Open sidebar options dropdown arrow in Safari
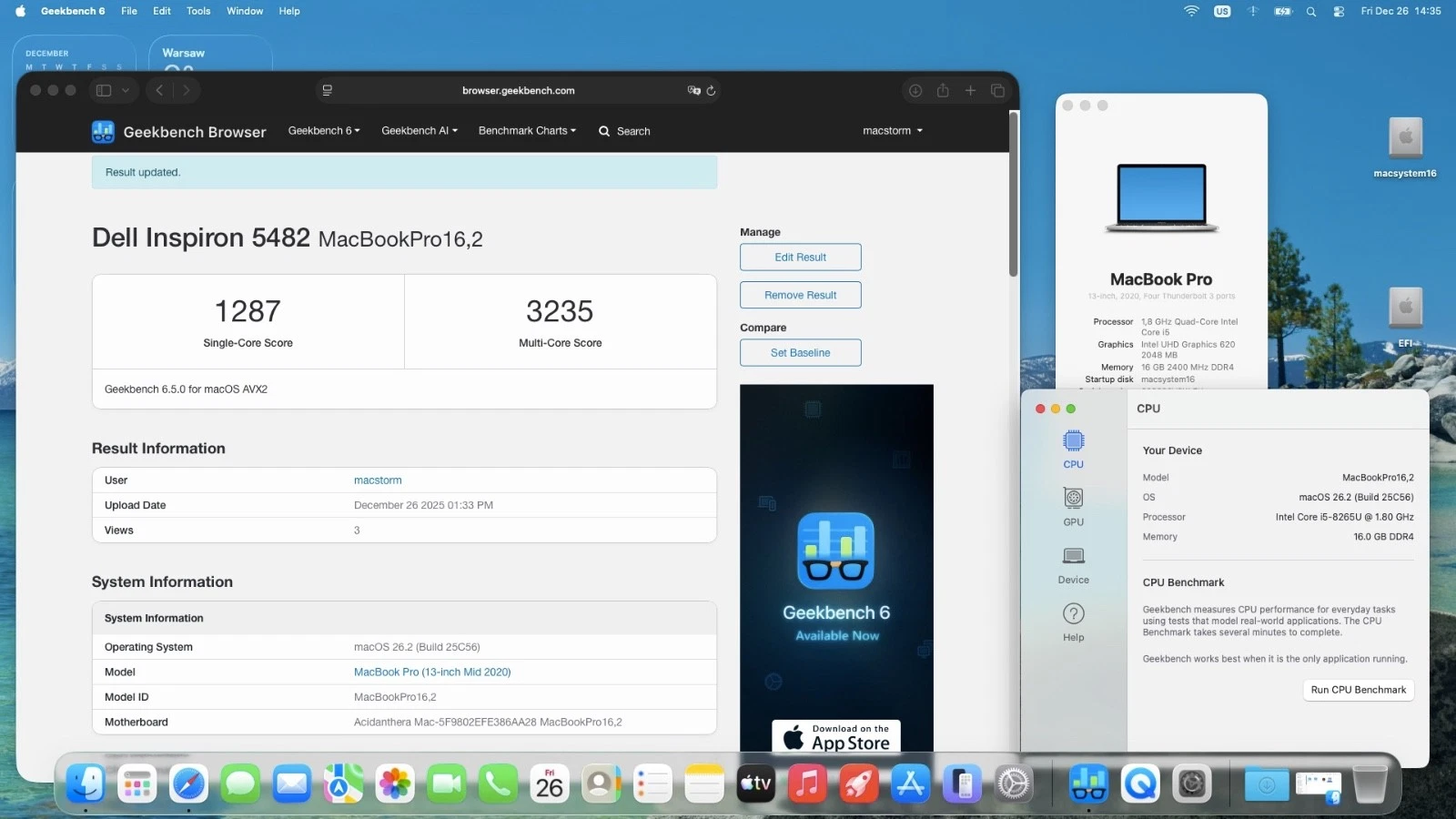The image size is (1456, 819). 126,90
